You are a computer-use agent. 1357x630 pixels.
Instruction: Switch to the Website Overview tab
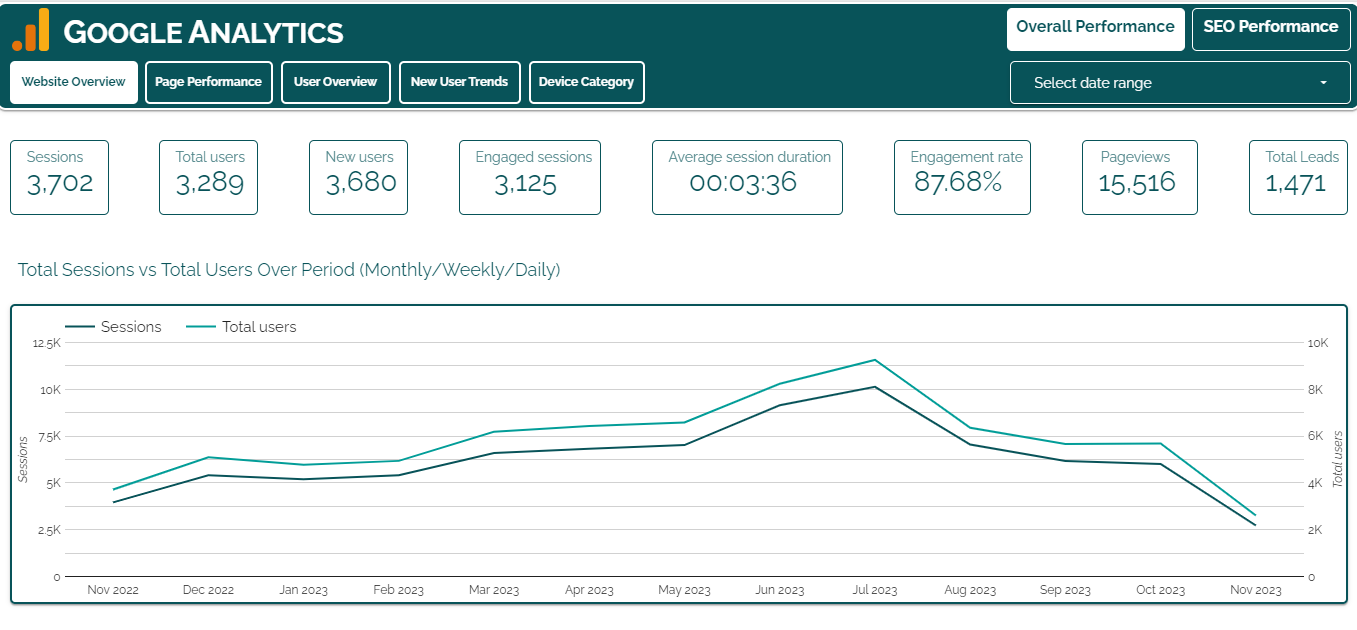click(x=74, y=82)
